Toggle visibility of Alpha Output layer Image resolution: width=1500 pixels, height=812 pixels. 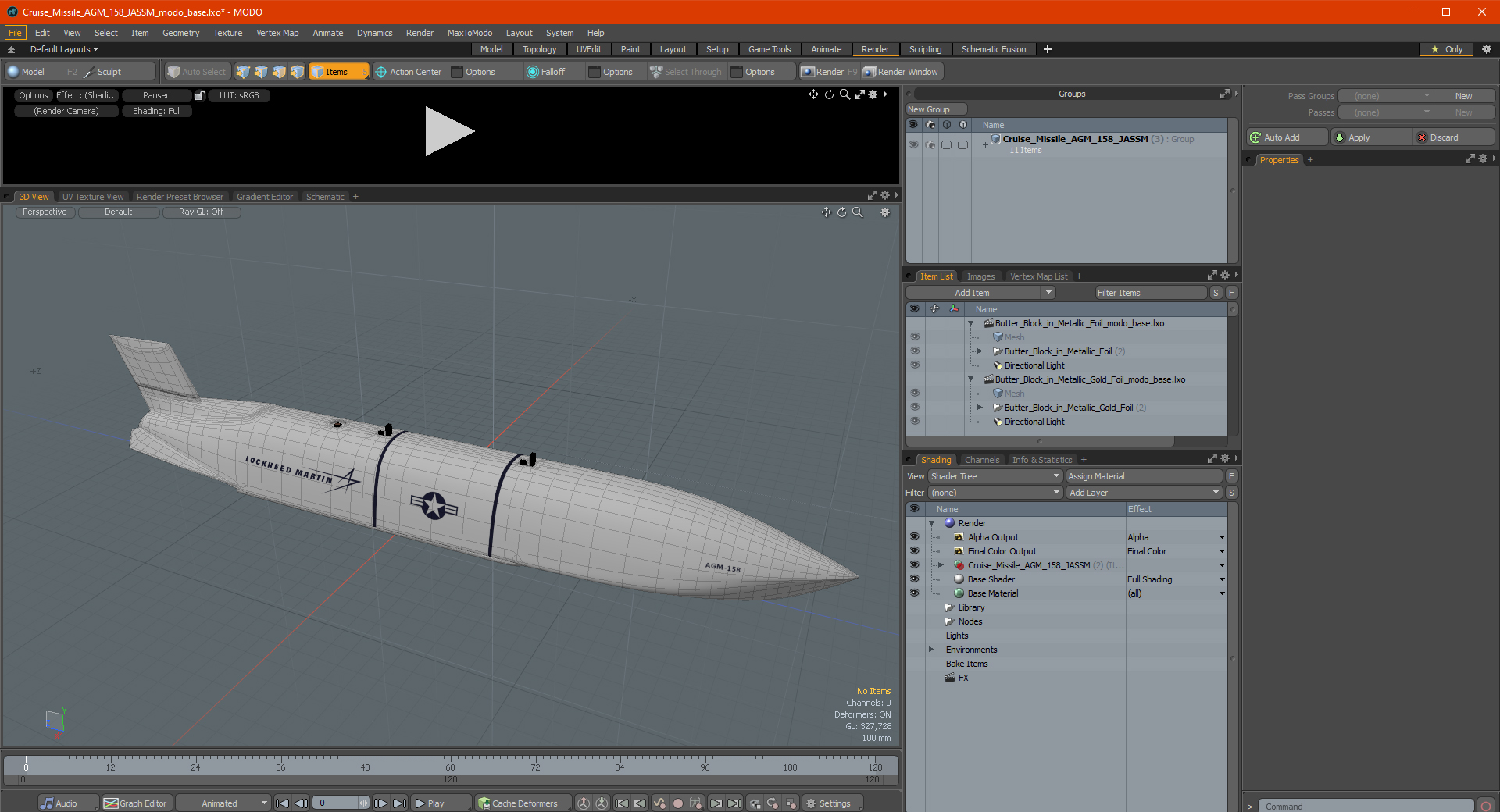click(914, 537)
